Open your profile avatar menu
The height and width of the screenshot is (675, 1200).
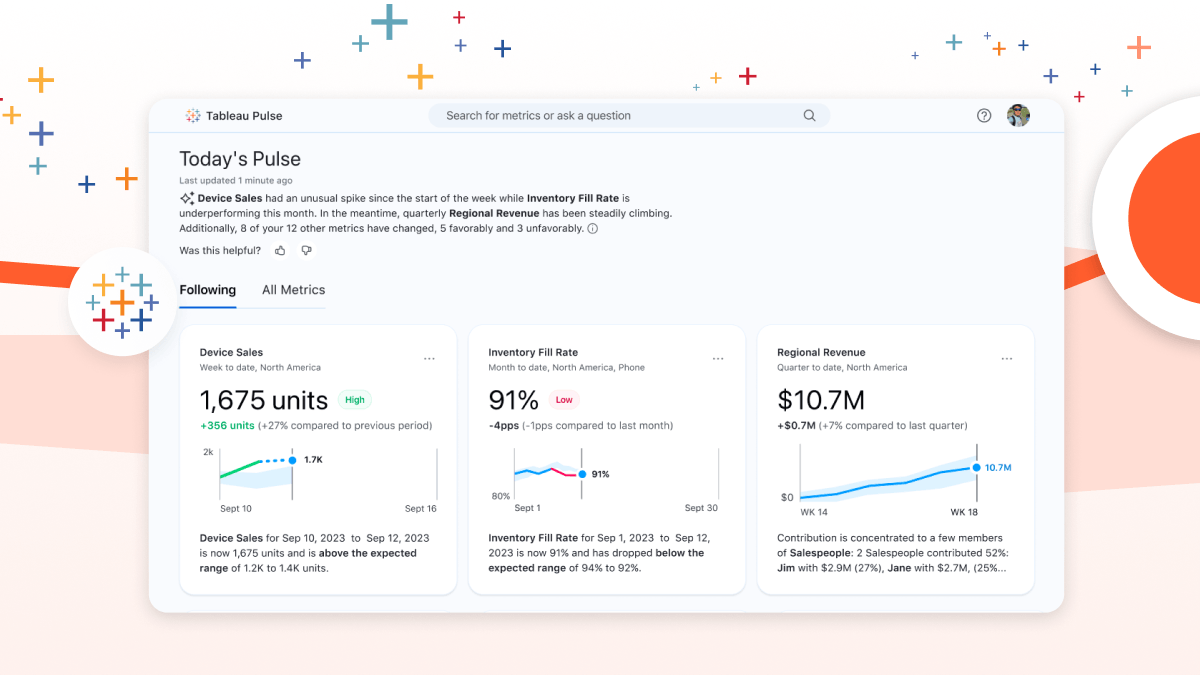pos(1018,115)
